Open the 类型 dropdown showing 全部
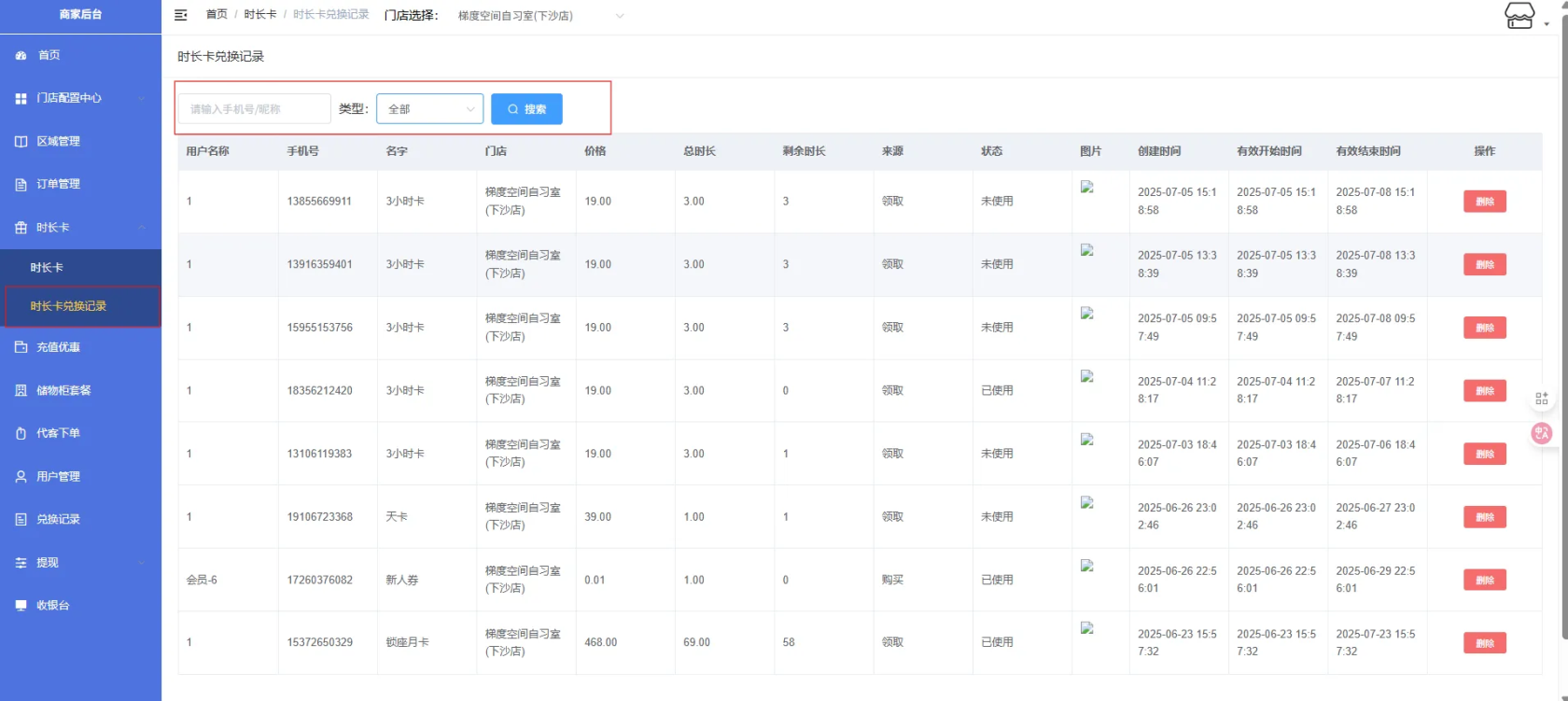1568x701 pixels. tap(429, 109)
